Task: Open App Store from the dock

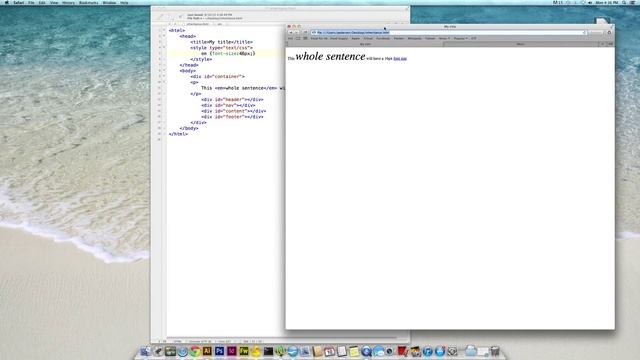Action: (440, 351)
